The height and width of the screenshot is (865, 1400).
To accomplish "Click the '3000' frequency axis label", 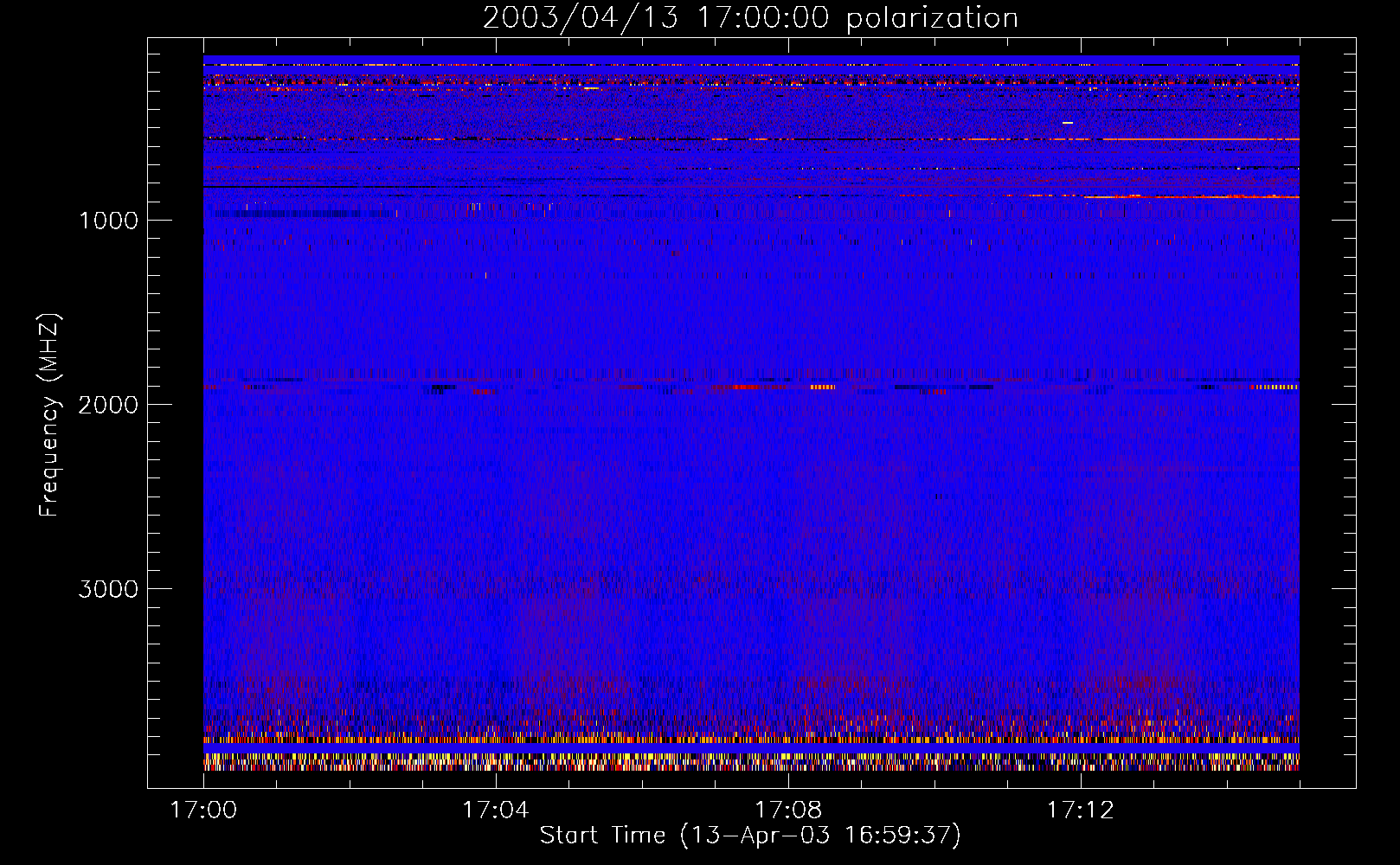I will (109, 589).
